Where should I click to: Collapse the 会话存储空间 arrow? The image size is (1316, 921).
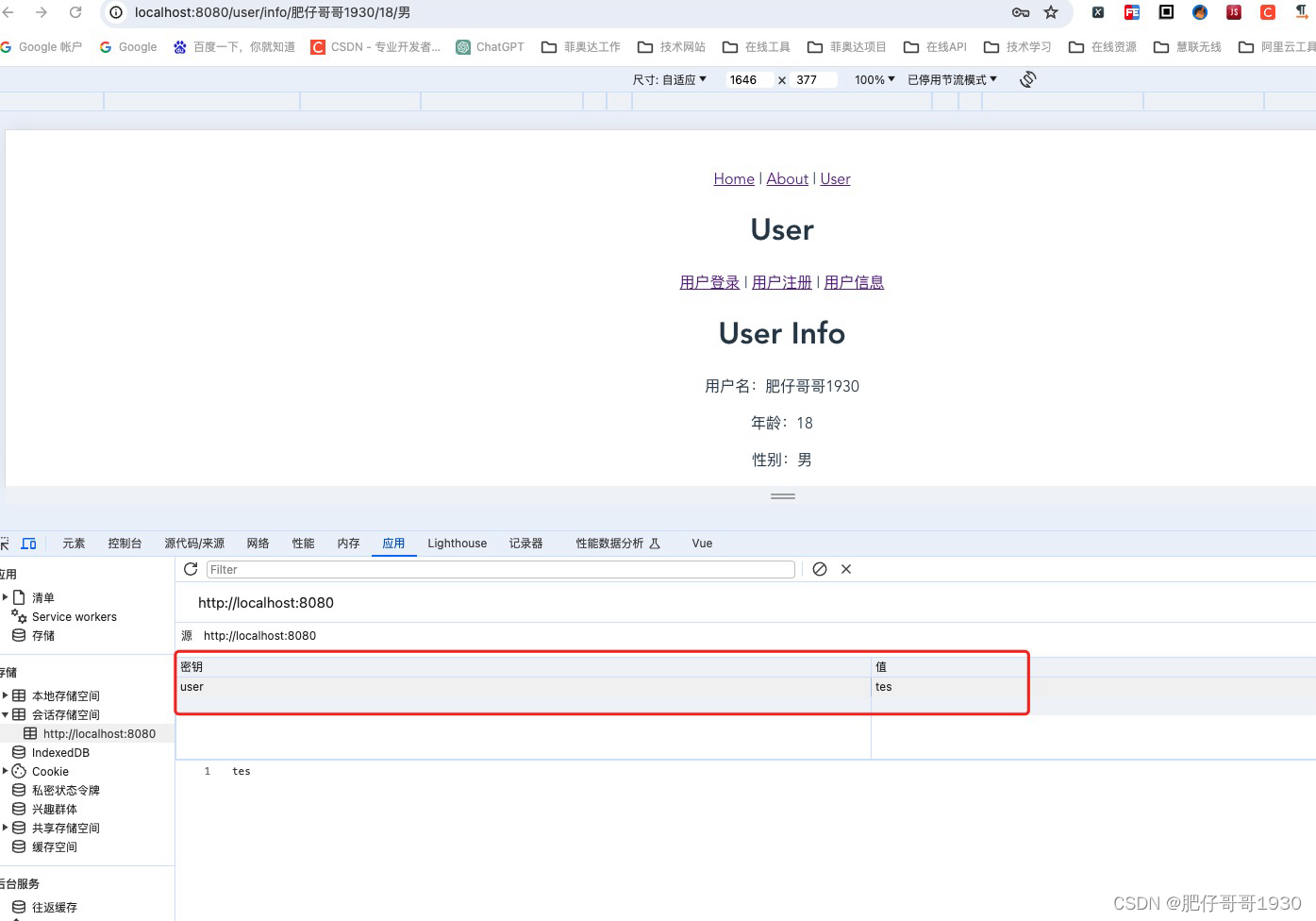tap(6, 714)
